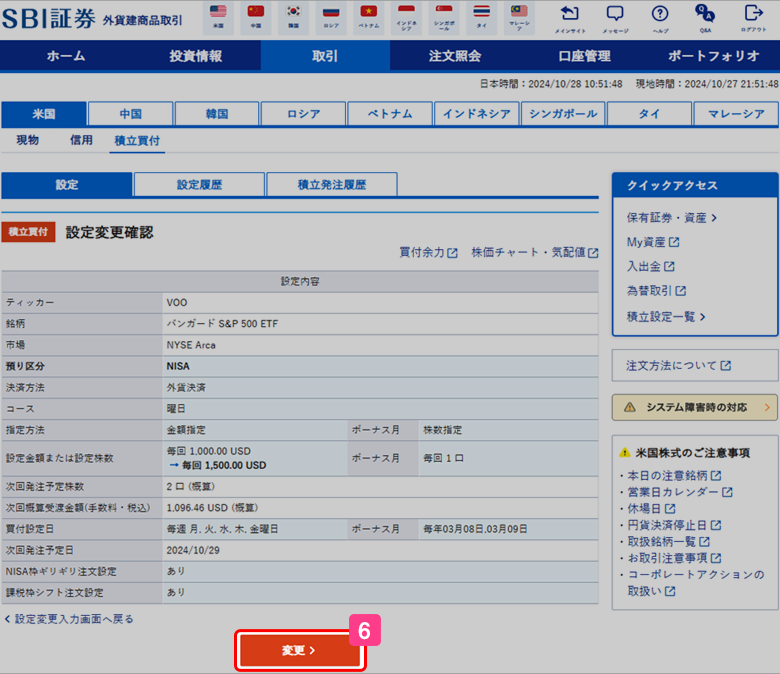Viewport: 780px width, 674px height.
Task: Go back via 設定変更入力画面へ戻る link
Action: tap(70, 619)
